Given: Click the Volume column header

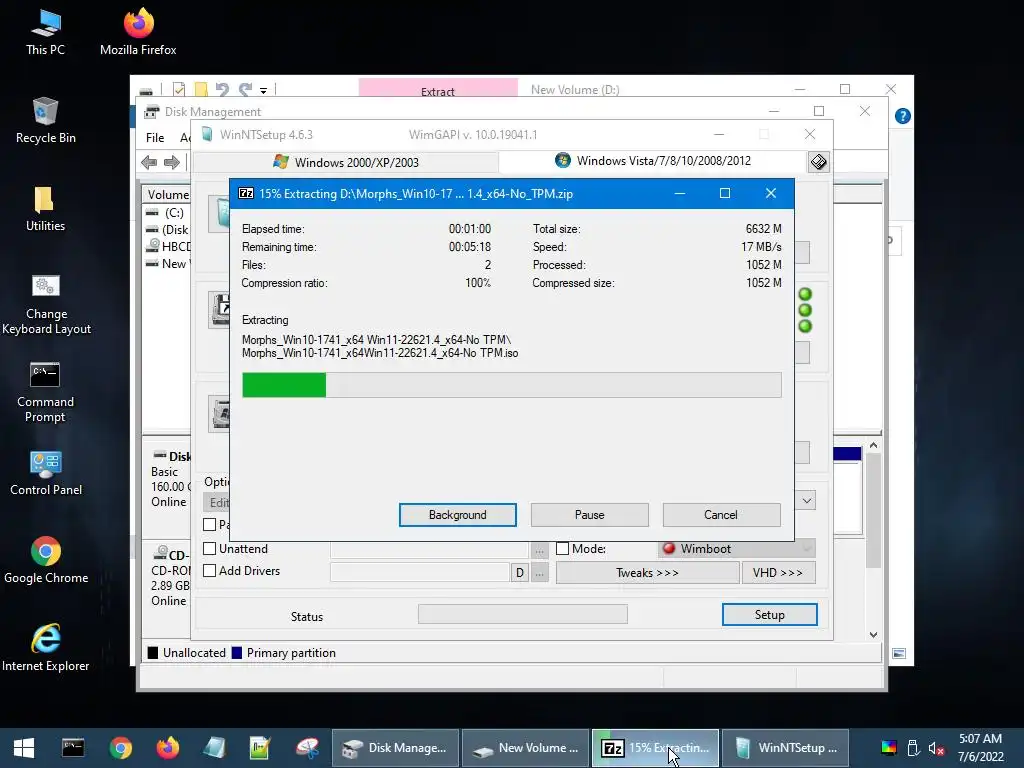Looking at the screenshot, I should coord(167,194).
